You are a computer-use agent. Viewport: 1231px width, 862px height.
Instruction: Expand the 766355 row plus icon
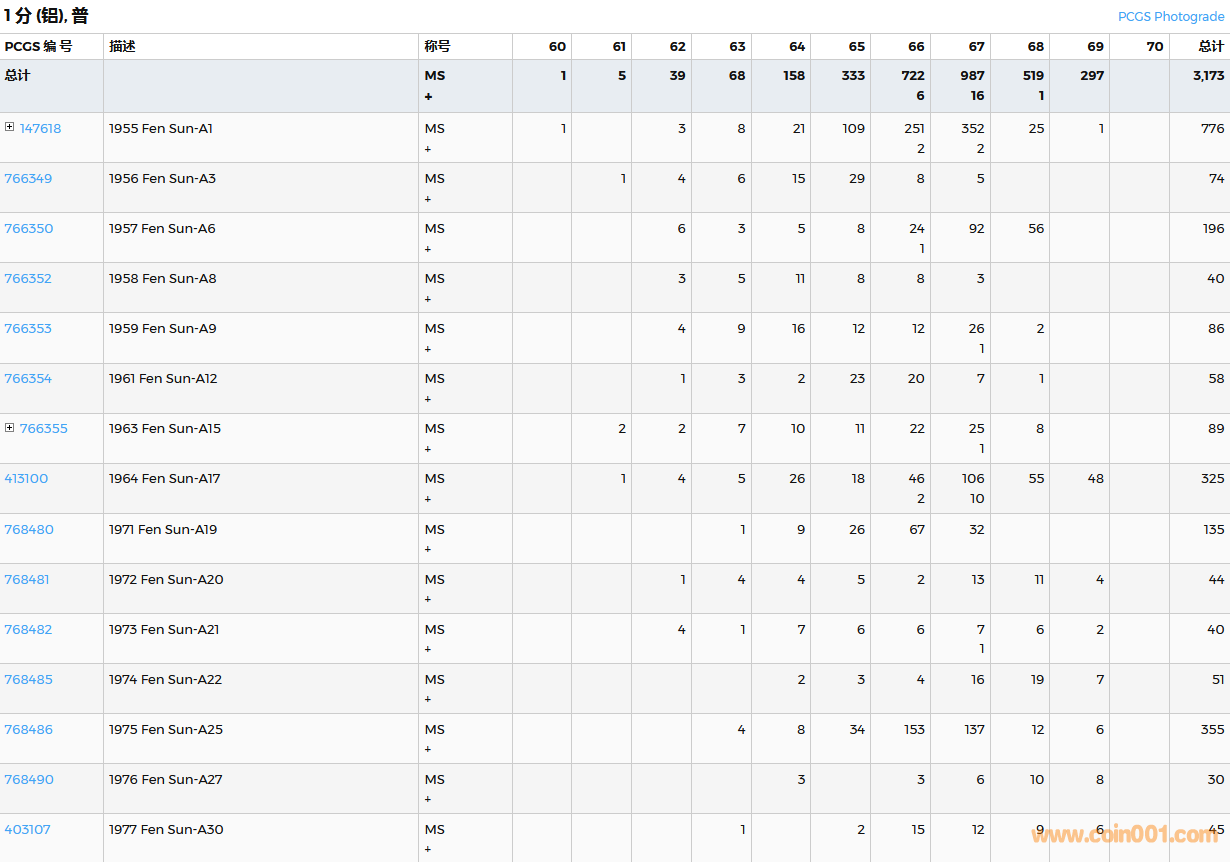[x=10, y=427]
